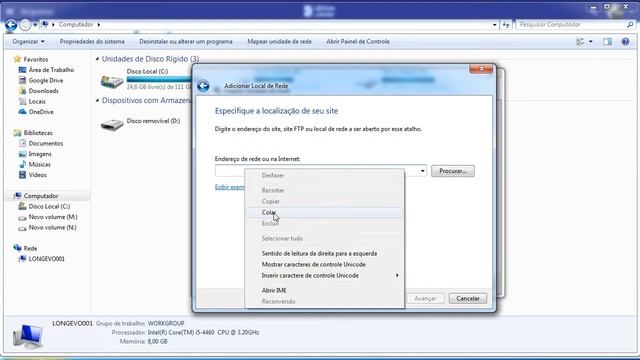Click the Exibir exemplos link
The width and height of the screenshot is (640, 360).
(229, 187)
